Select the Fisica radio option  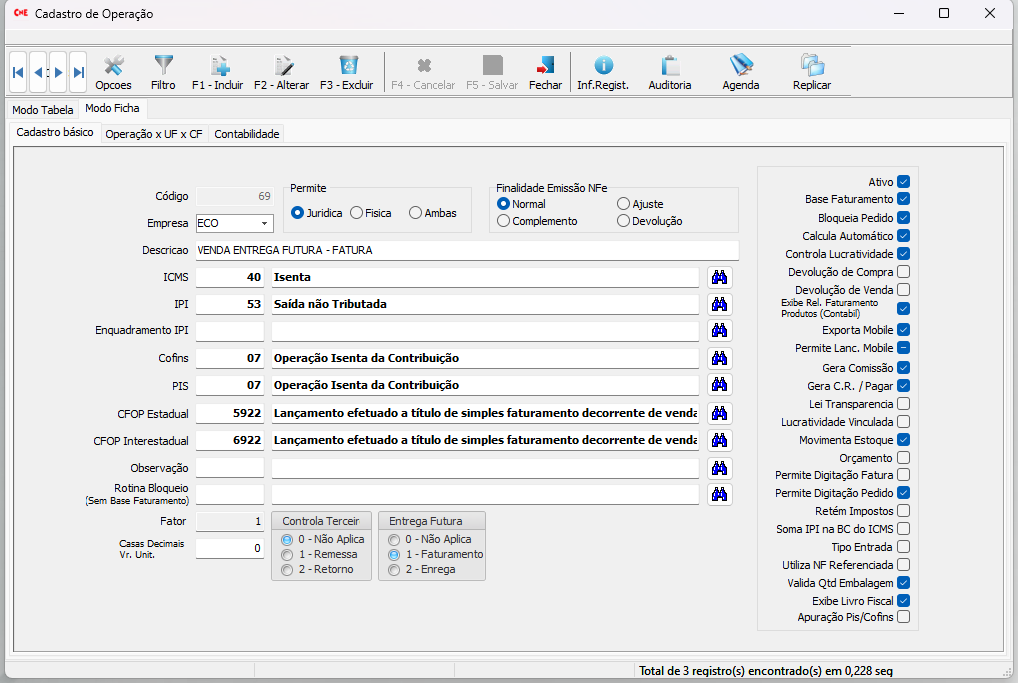click(x=357, y=213)
